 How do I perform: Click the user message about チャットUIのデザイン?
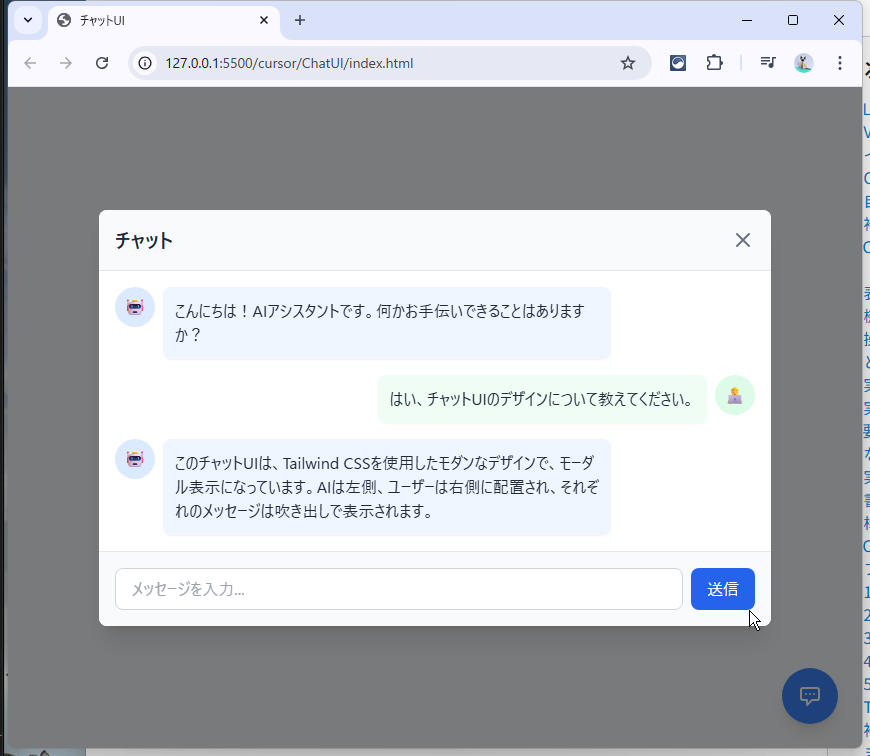542,400
